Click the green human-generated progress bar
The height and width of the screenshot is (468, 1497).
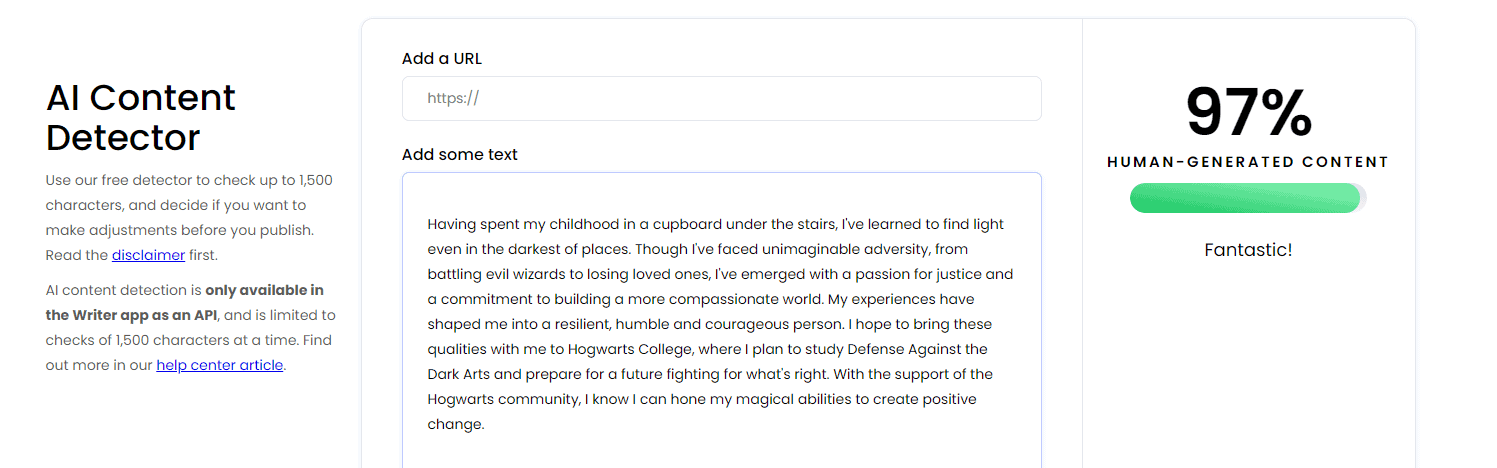(1244, 198)
